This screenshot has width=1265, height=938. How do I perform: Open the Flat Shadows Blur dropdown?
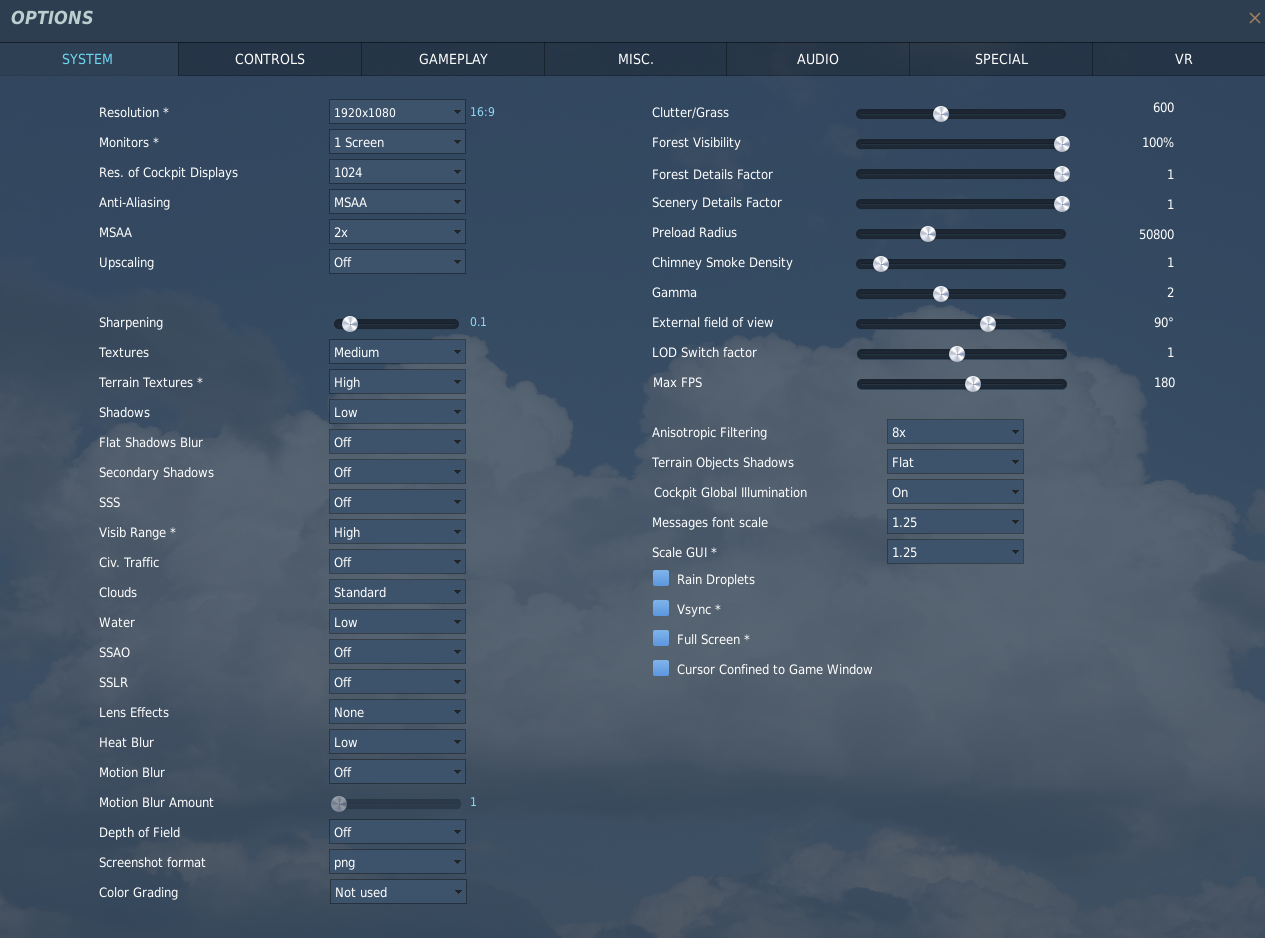tap(397, 442)
